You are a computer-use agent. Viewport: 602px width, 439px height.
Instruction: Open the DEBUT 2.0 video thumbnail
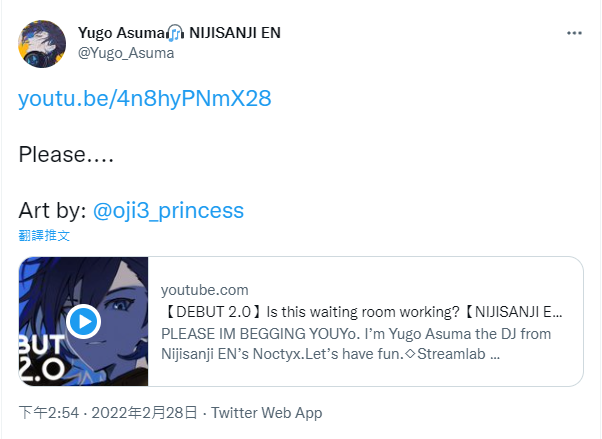pos(83,321)
